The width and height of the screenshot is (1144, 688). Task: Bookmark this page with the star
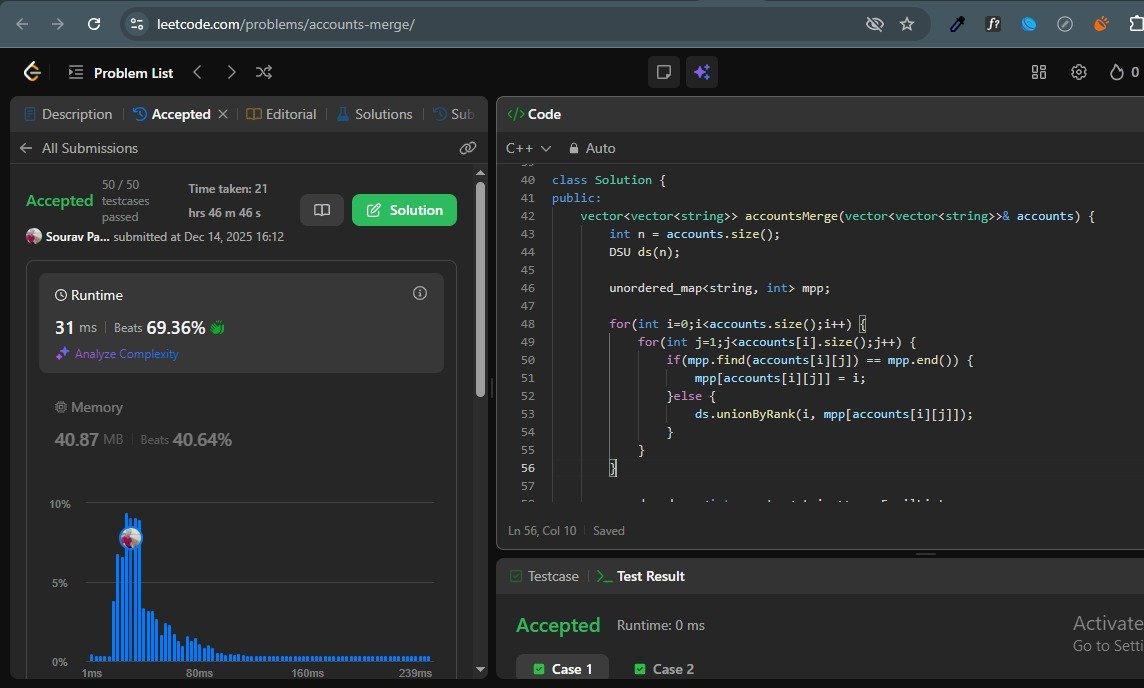[907, 24]
